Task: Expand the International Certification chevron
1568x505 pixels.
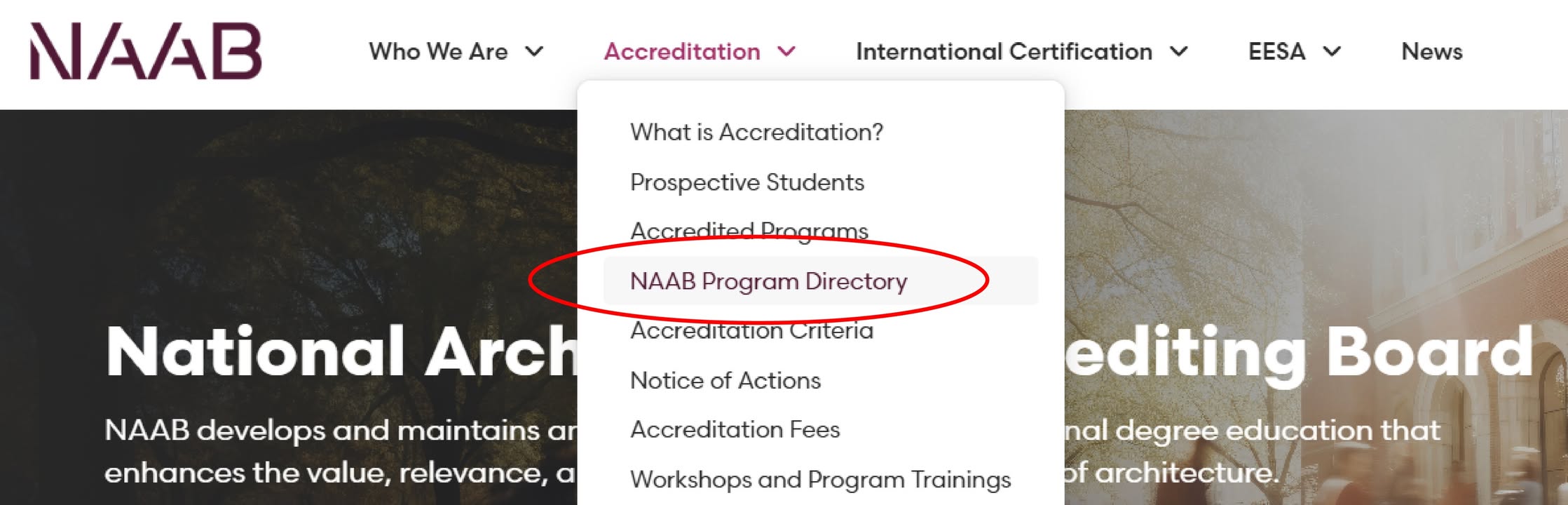Action: pyautogui.click(x=1179, y=52)
